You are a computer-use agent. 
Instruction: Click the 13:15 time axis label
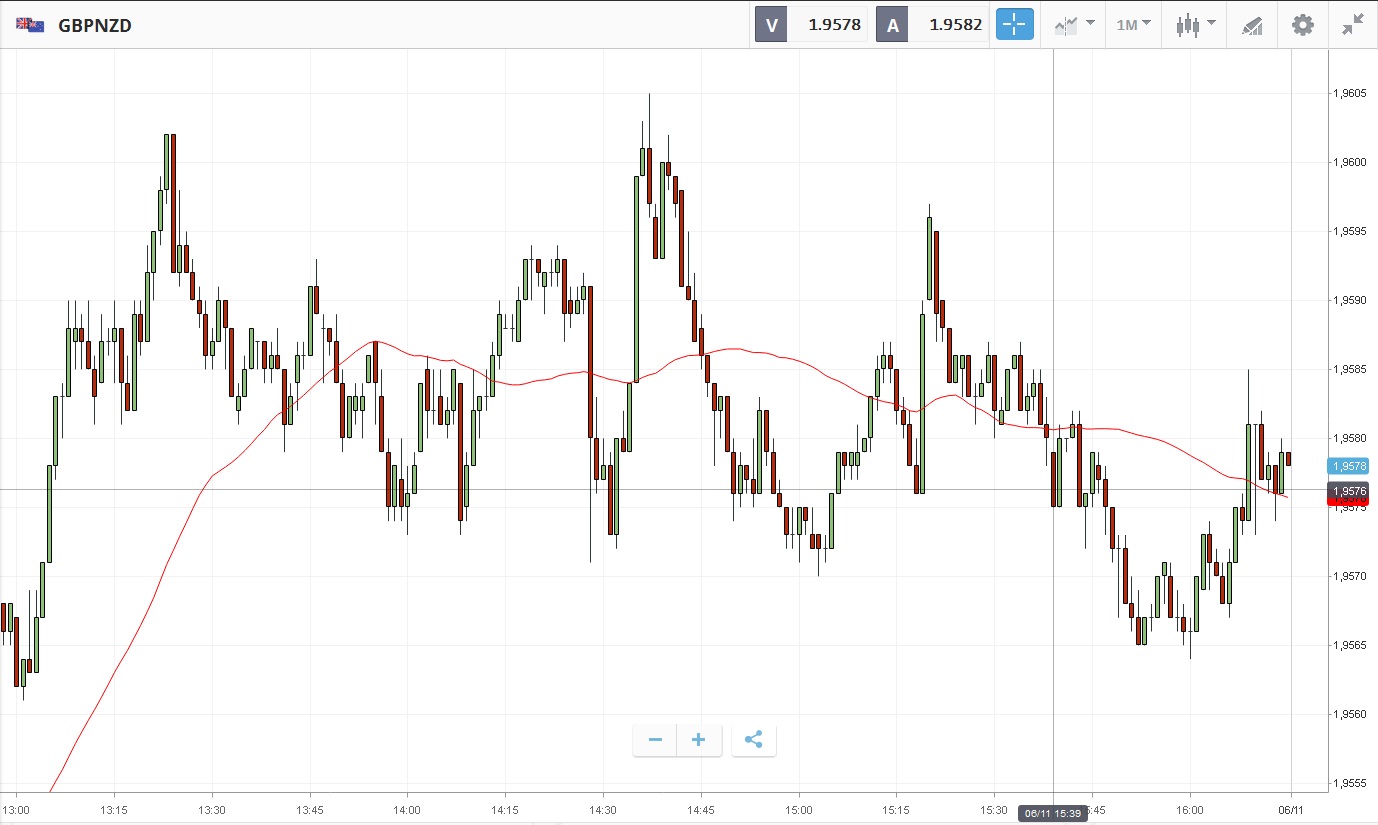click(x=114, y=809)
